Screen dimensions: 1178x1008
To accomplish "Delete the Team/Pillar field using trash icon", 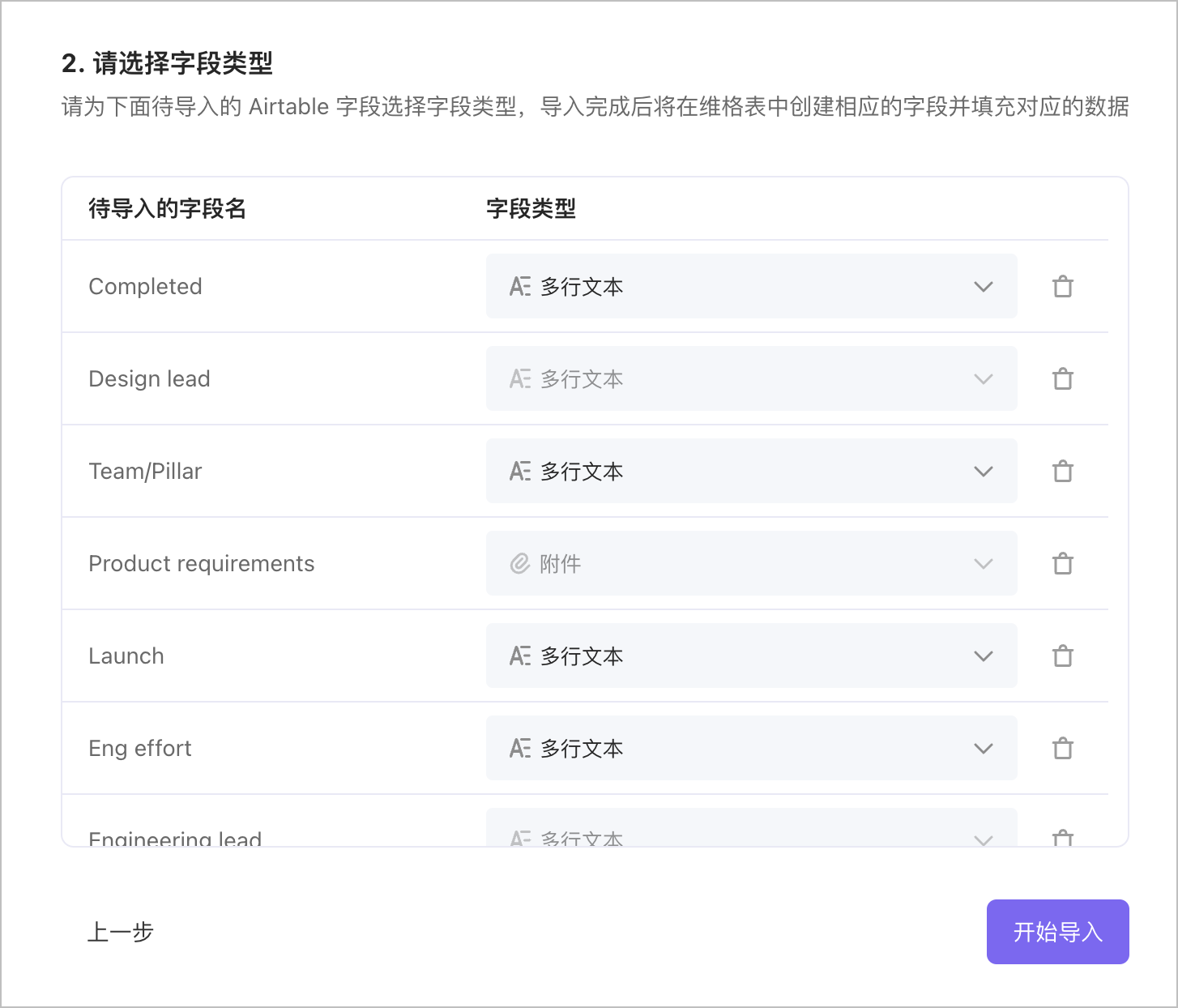I will click(x=1063, y=471).
